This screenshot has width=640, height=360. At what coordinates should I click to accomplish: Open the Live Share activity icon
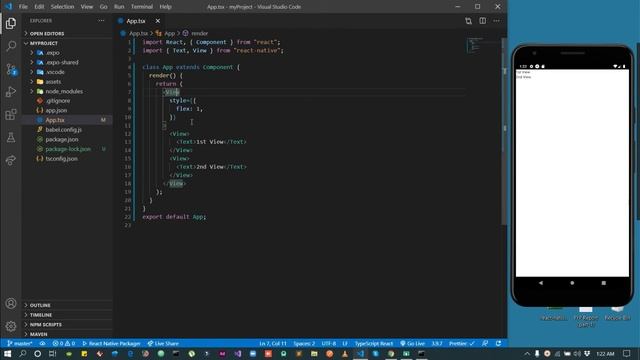[x=11, y=160]
